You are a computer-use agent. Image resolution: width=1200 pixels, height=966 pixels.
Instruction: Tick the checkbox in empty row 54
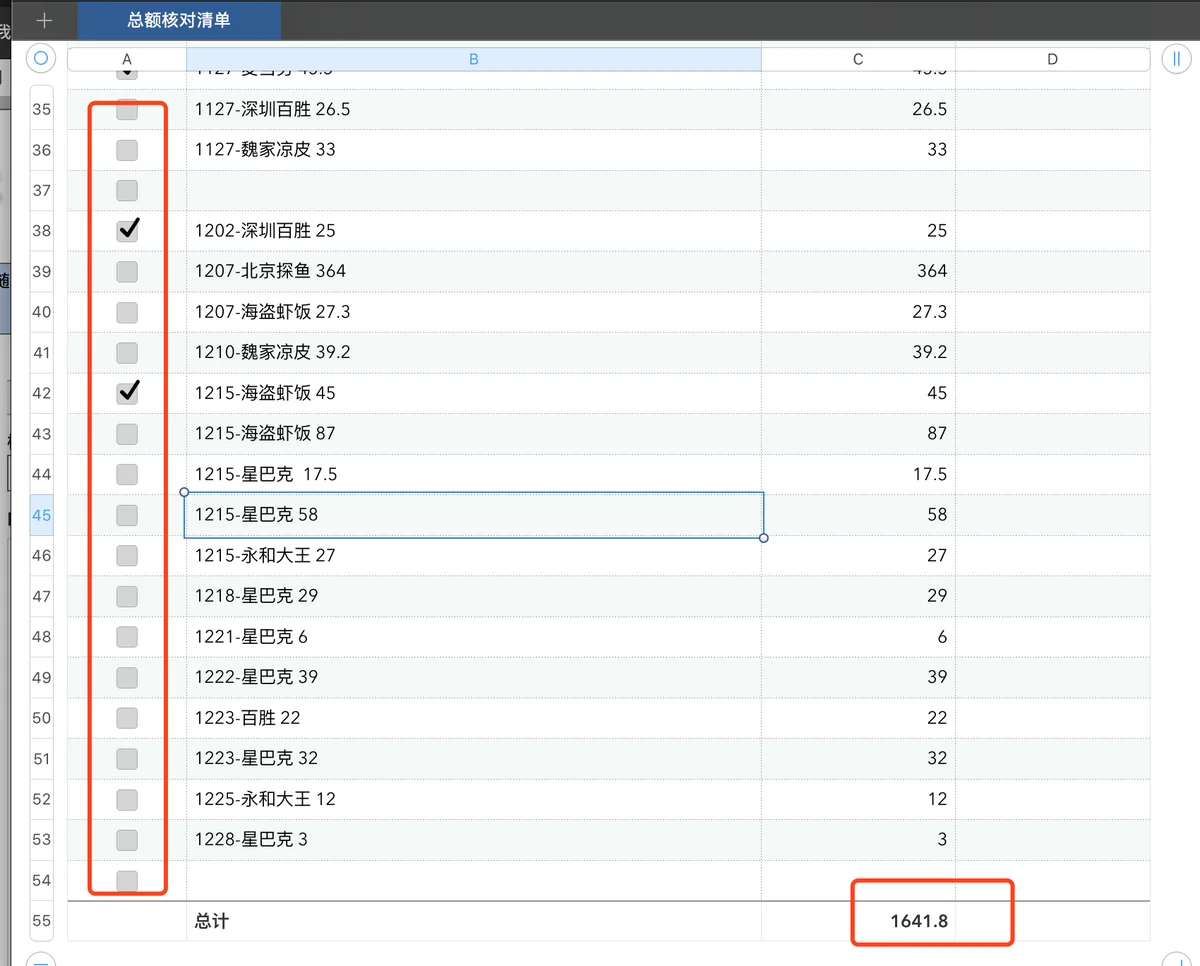pyautogui.click(x=127, y=880)
